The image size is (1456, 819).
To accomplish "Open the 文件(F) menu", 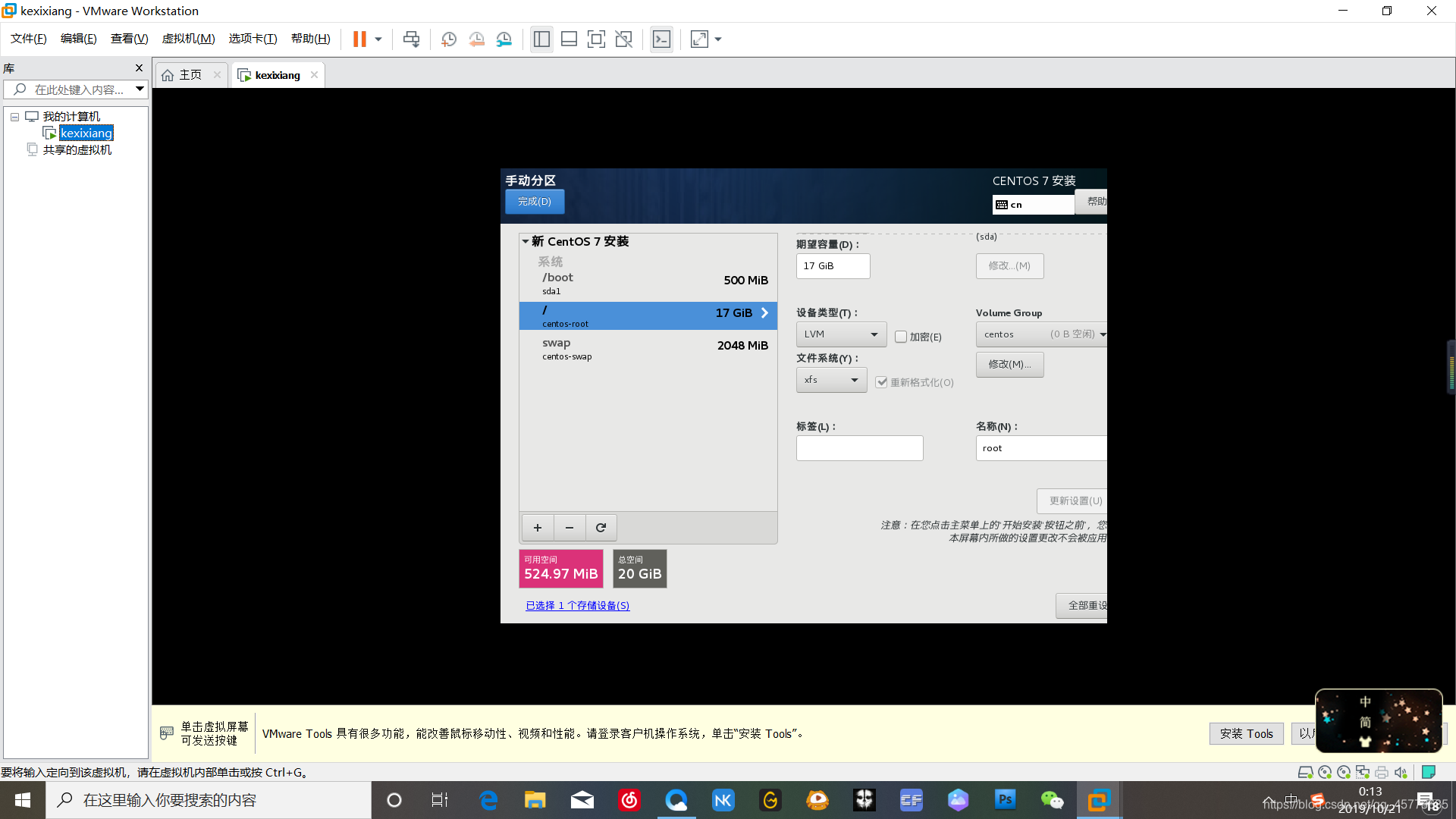I will [29, 39].
